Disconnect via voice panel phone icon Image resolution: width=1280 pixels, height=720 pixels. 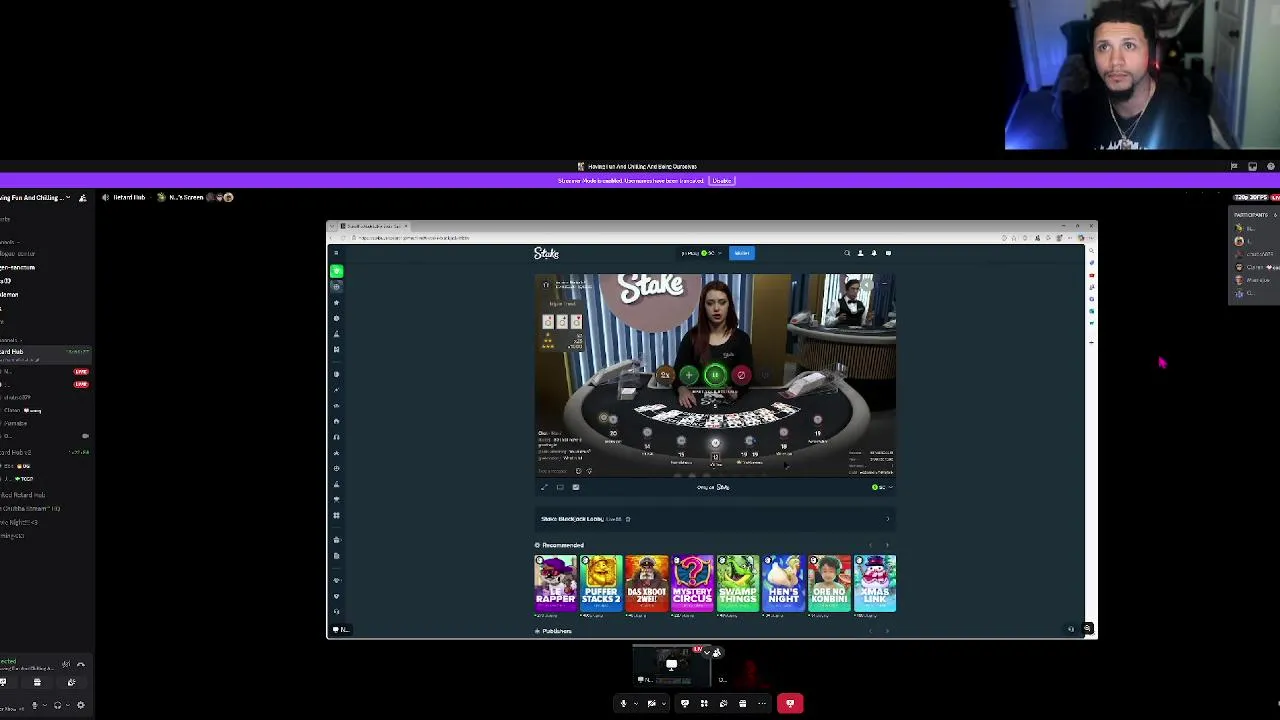pos(81,664)
